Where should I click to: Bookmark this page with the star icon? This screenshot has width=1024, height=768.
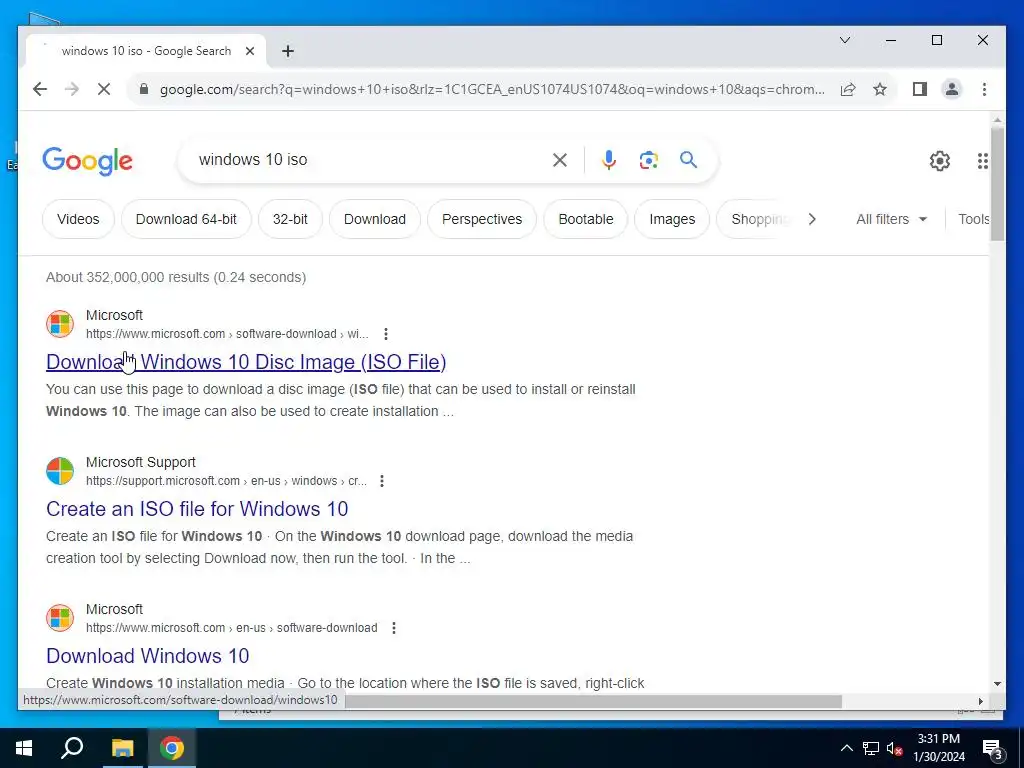(880, 89)
